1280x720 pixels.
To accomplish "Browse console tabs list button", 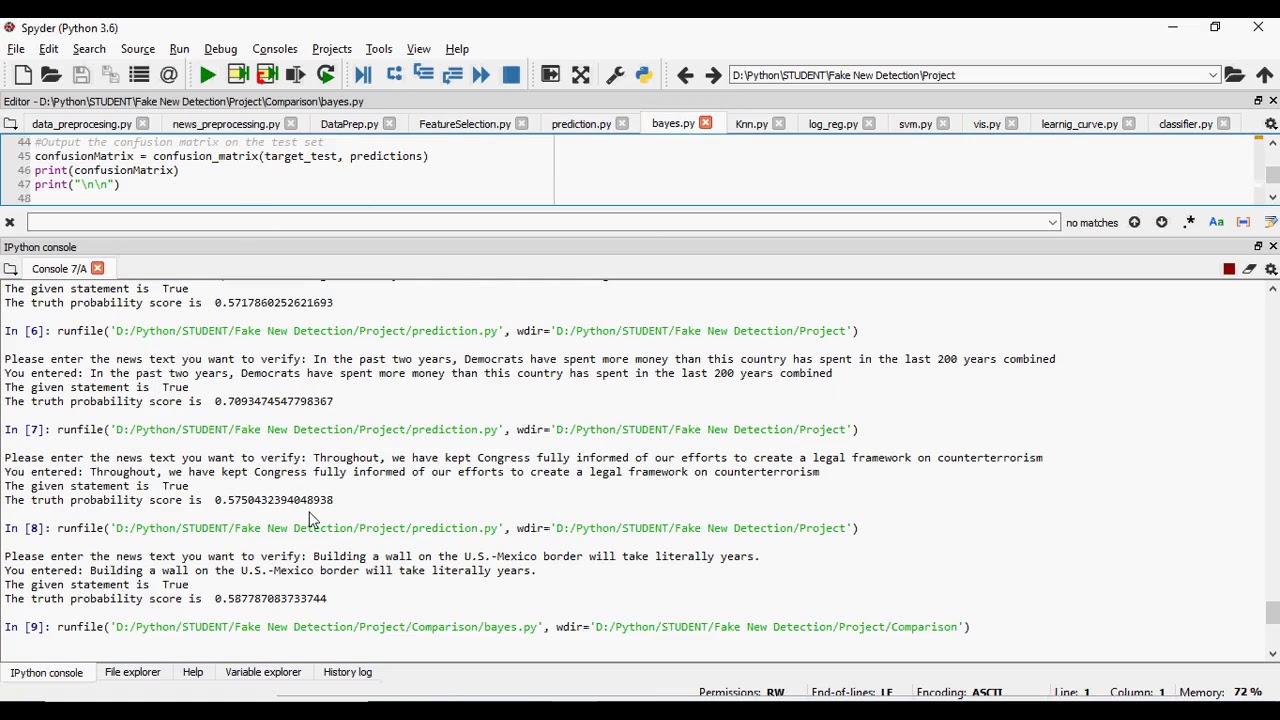I will [10, 269].
